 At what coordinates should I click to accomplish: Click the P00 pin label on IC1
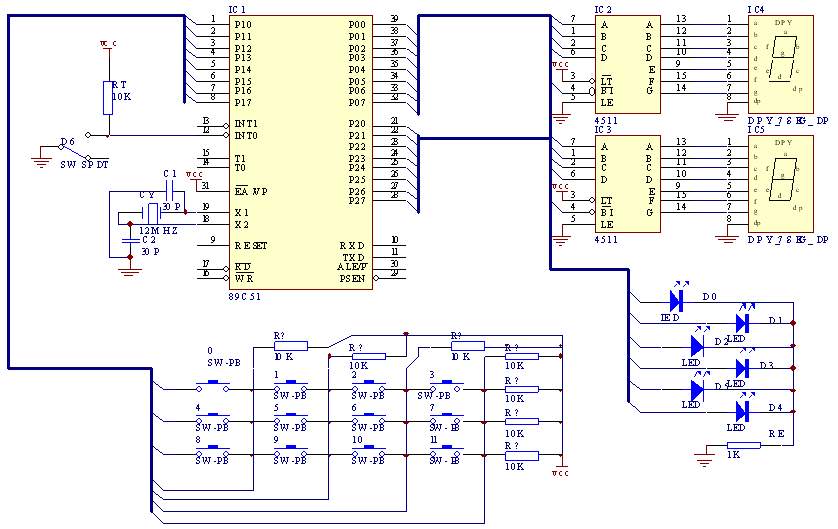[x=357, y=24]
